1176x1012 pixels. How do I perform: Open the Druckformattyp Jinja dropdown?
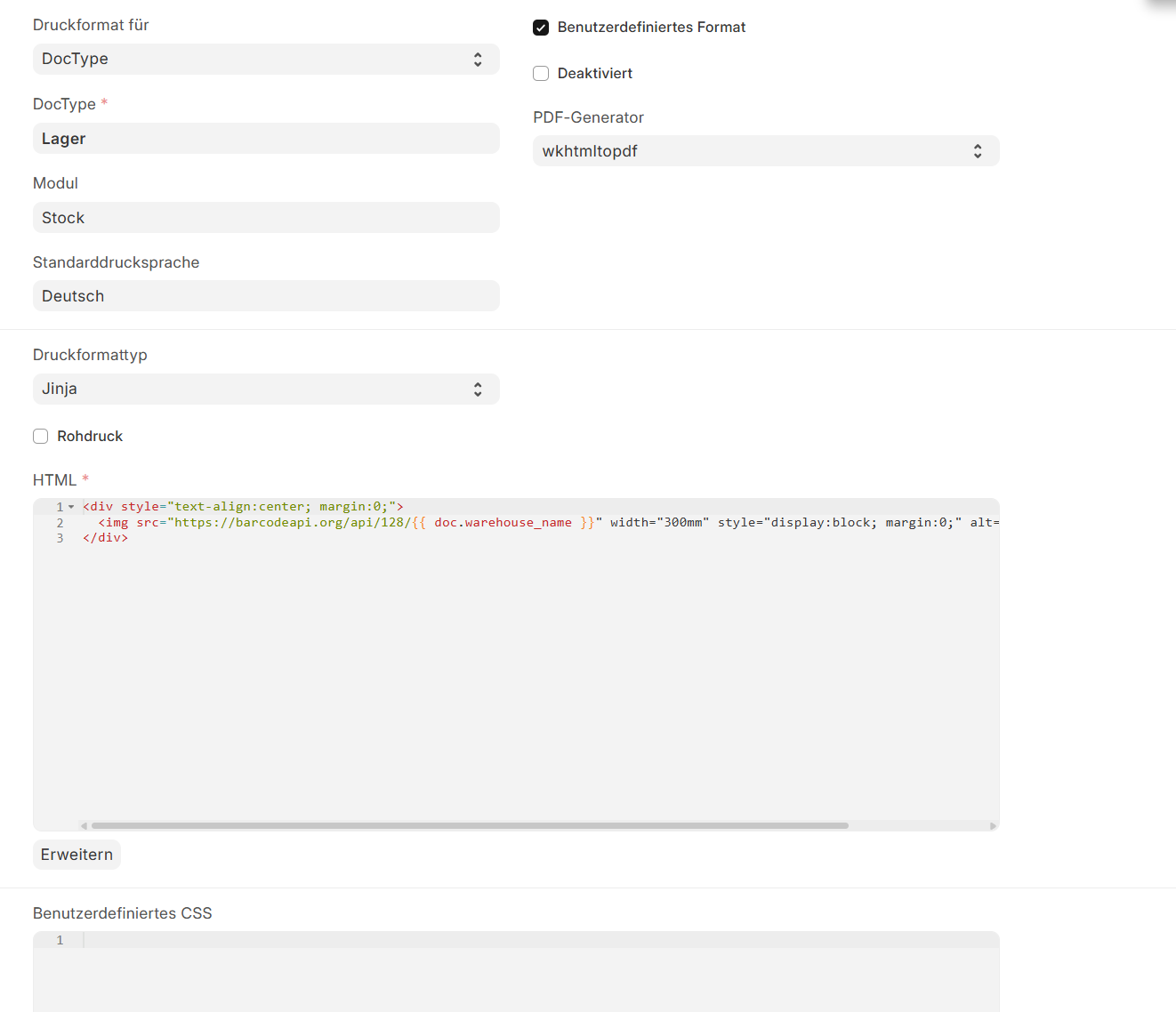[x=266, y=390]
